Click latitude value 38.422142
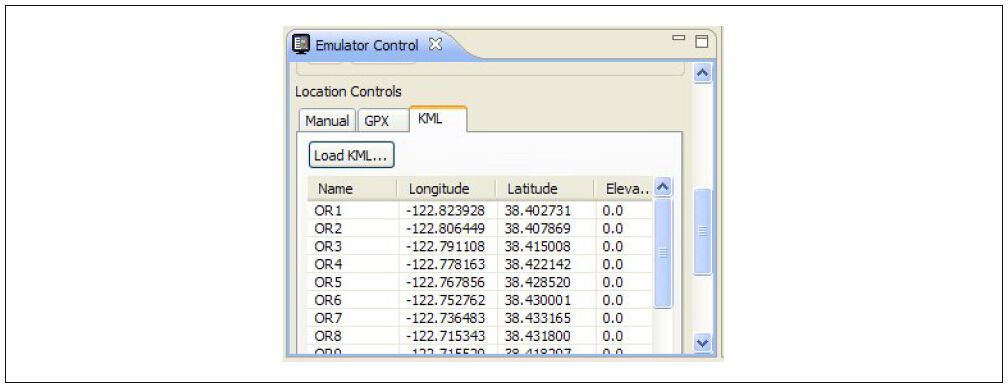 coord(538,264)
